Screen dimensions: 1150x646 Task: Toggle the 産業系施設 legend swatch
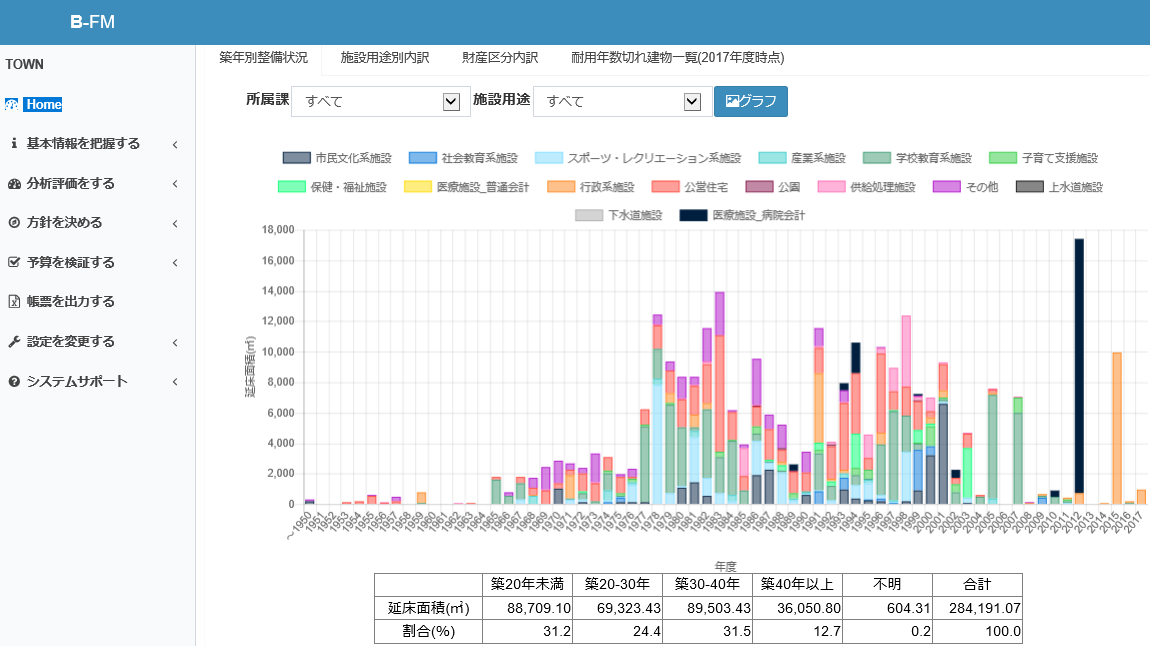[772, 158]
